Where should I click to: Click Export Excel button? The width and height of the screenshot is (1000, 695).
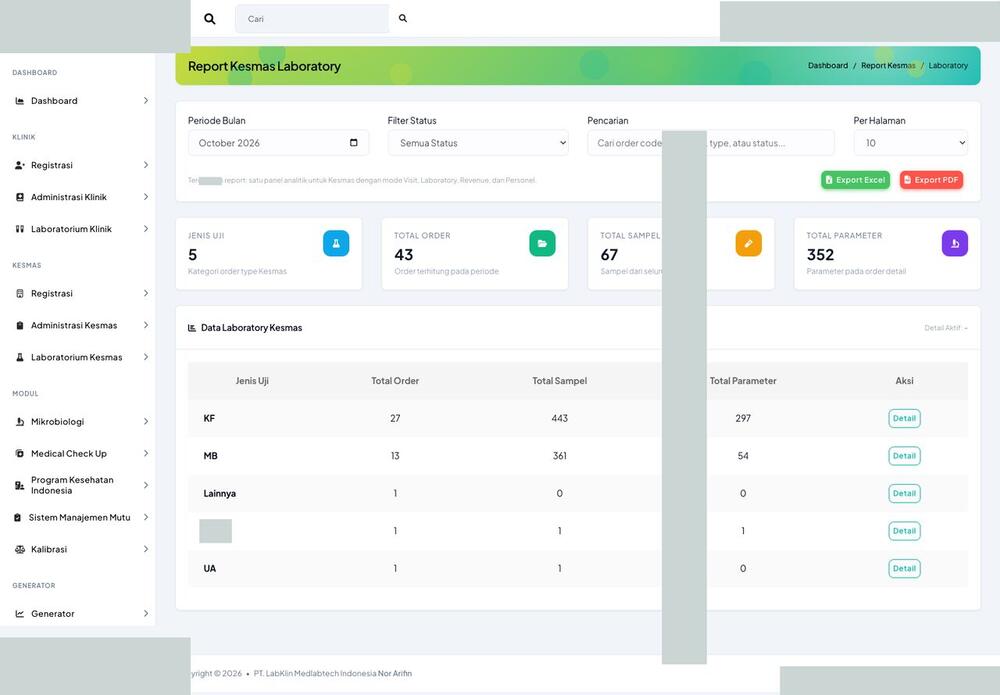(855, 180)
